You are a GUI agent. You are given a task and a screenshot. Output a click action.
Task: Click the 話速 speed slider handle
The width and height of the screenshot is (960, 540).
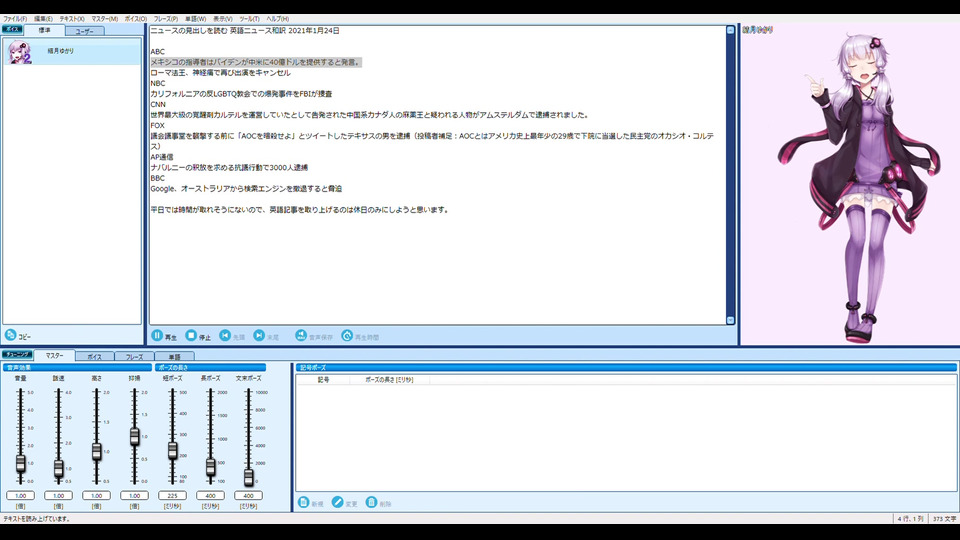[58, 468]
